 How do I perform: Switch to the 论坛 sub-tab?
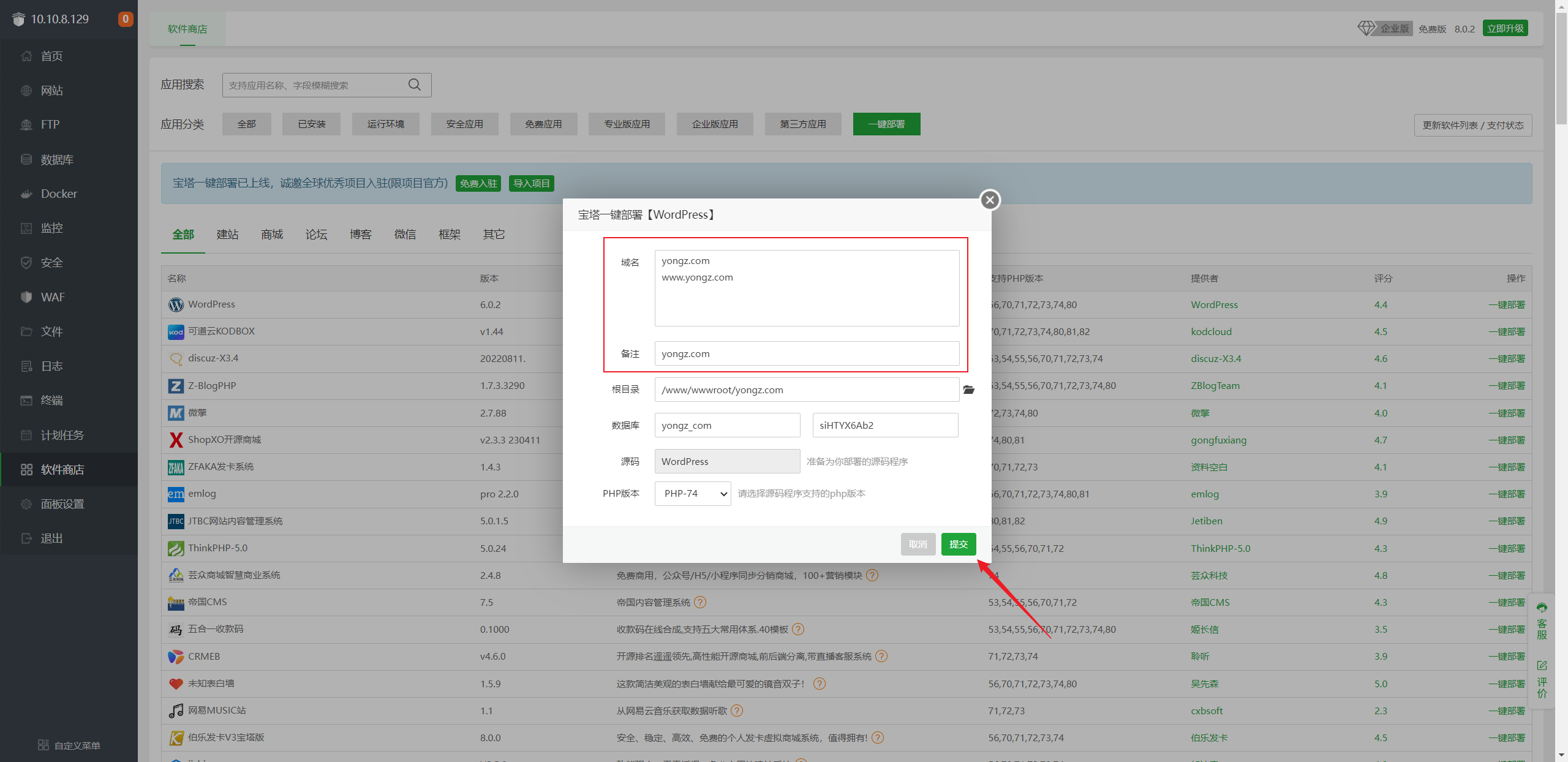pos(316,235)
